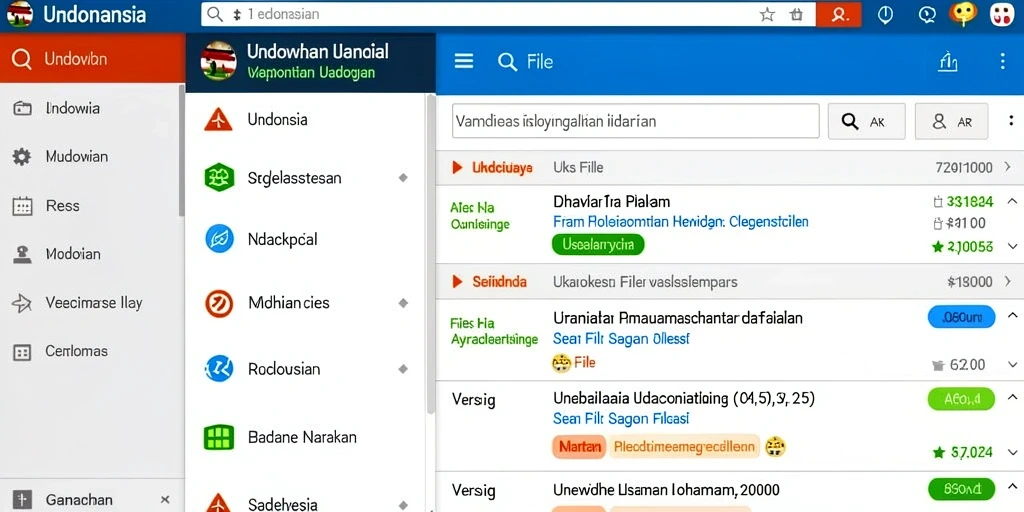Click the grid icon beside Cerrlomas
The image size is (1024, 512).
pyautogui.click(x=22, y=353)
